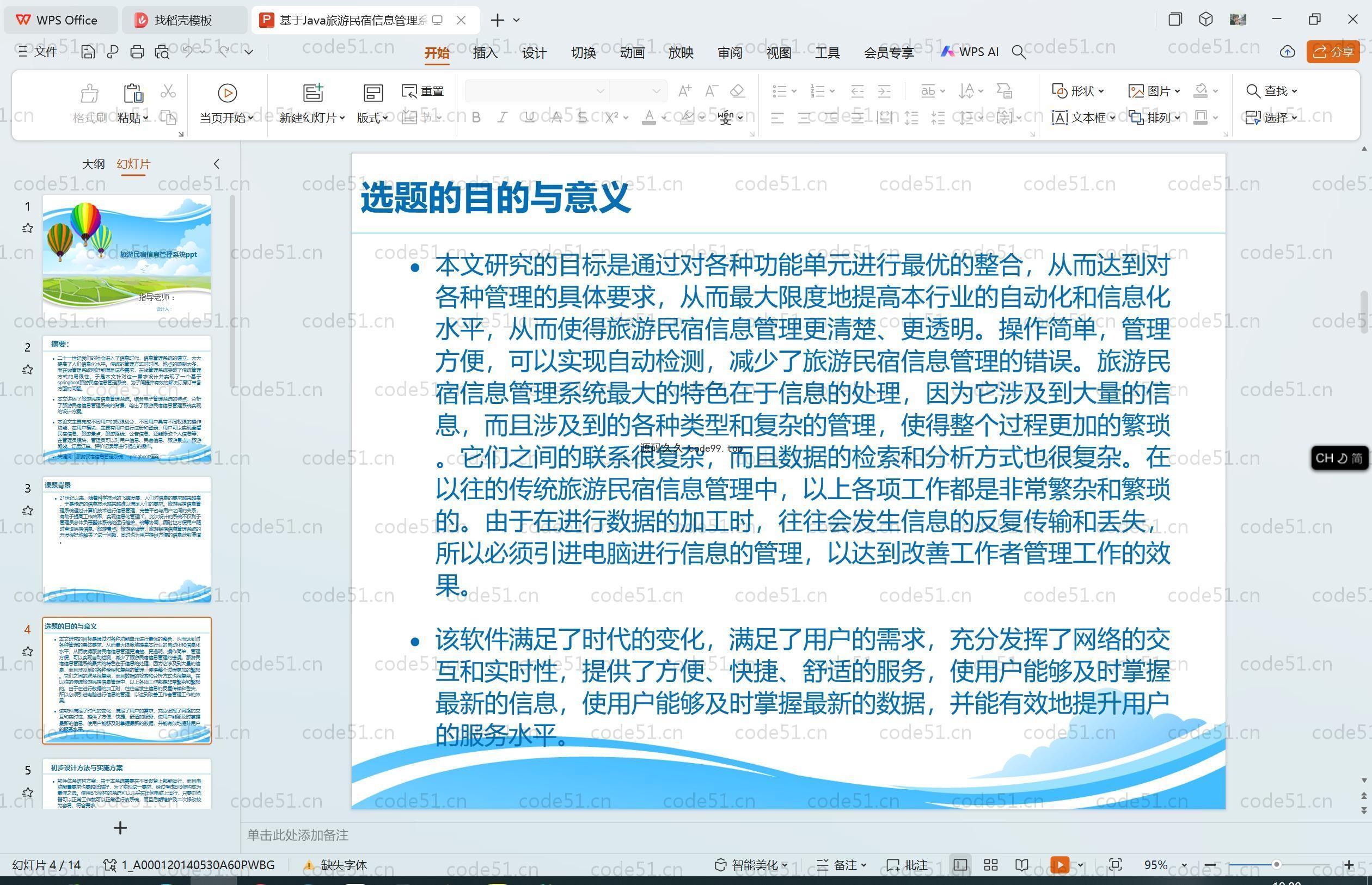
Task: Click the text highlight color icon
Action: [x=687, y=118]
